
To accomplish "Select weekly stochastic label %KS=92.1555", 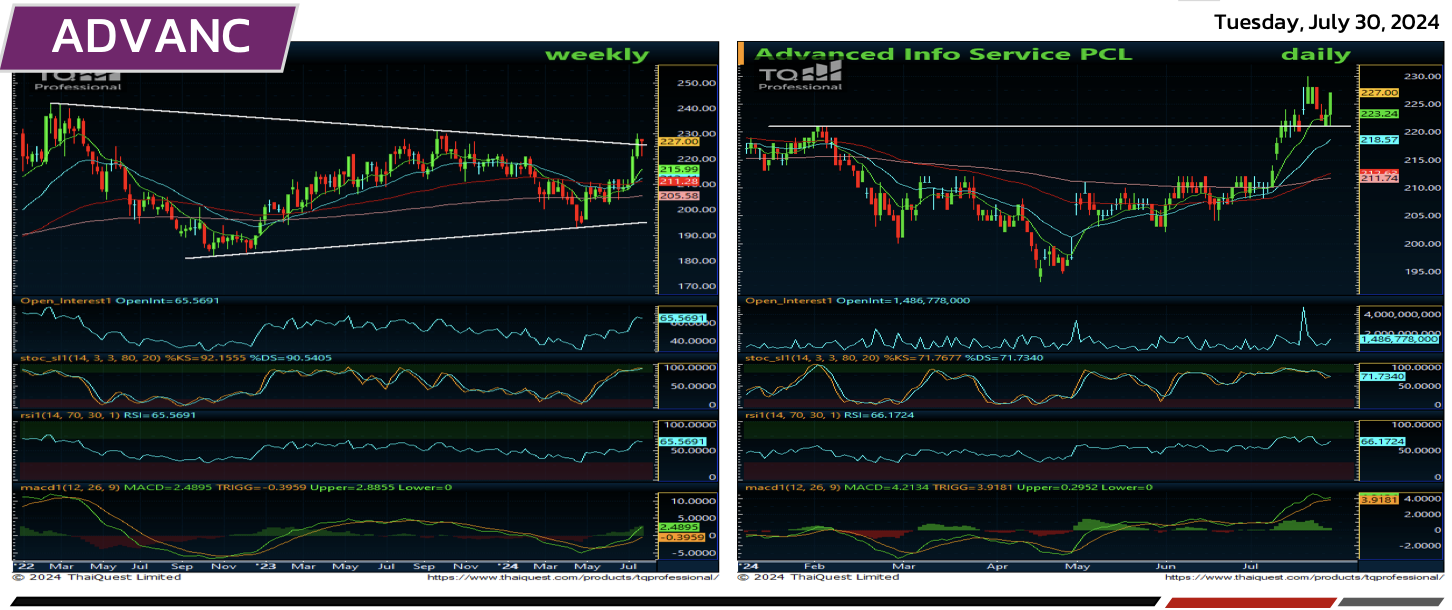I will [x=176, y=357].
